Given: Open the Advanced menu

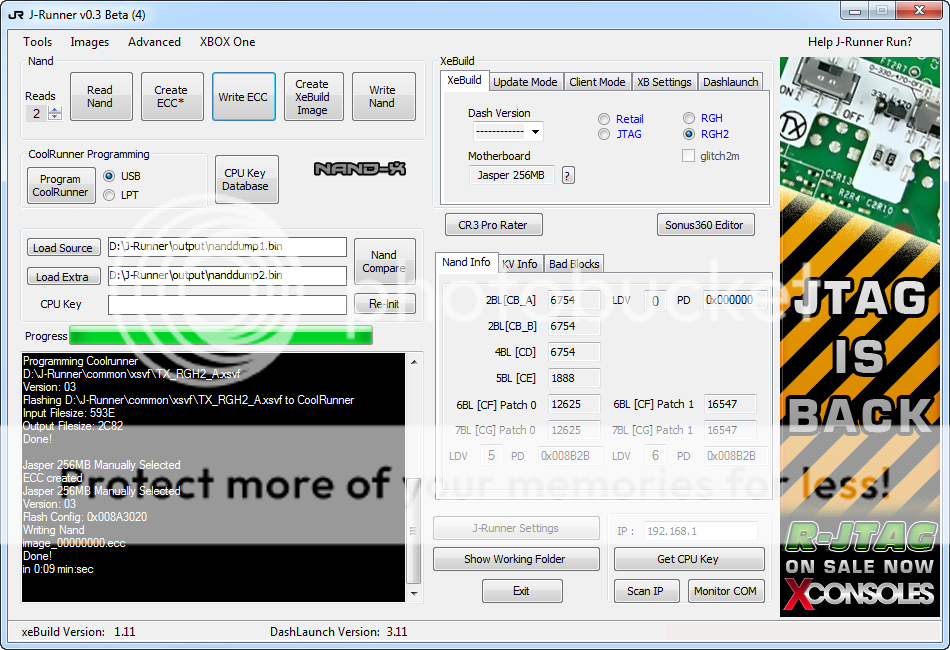Looking at the screenshot, I should point(154,42).
